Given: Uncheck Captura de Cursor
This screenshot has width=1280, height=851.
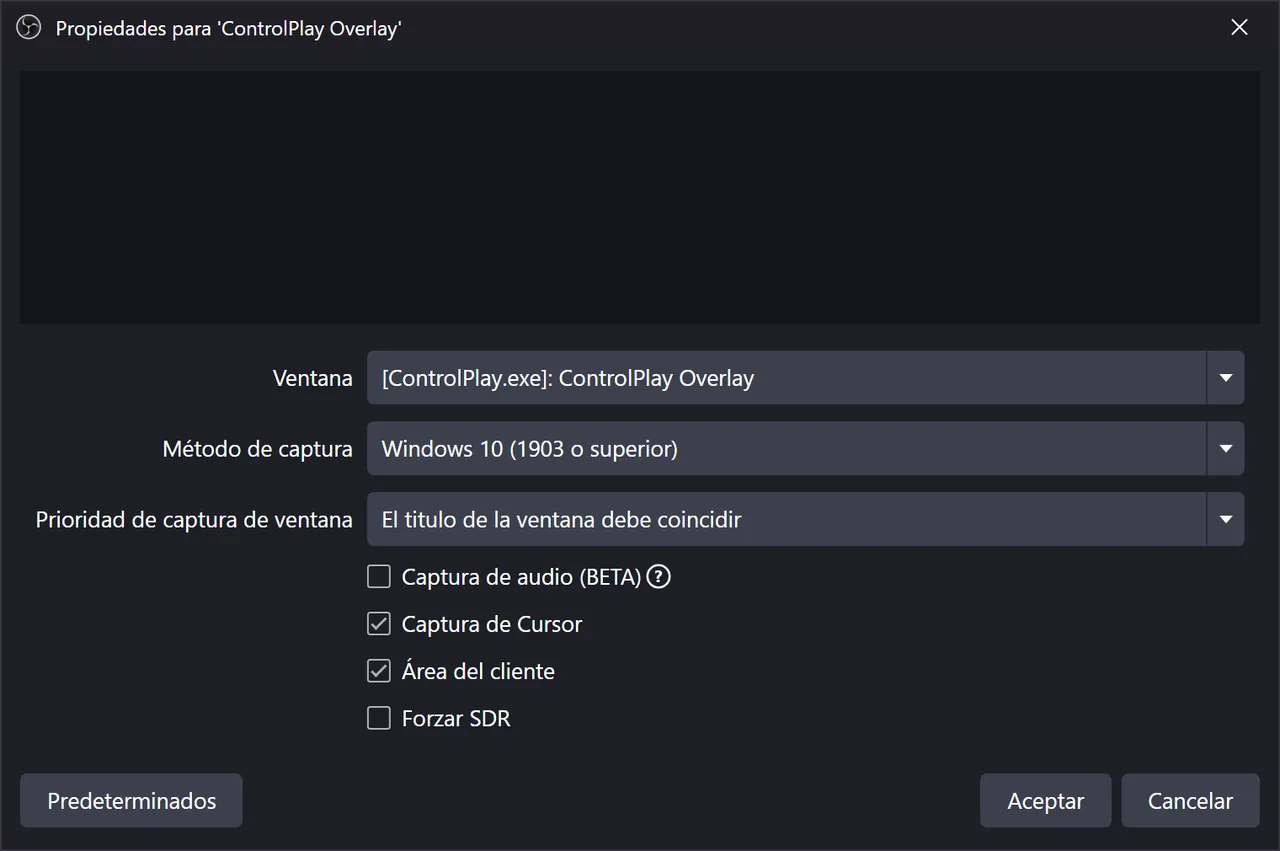Looking at the screenshot, I should [379, 624].
